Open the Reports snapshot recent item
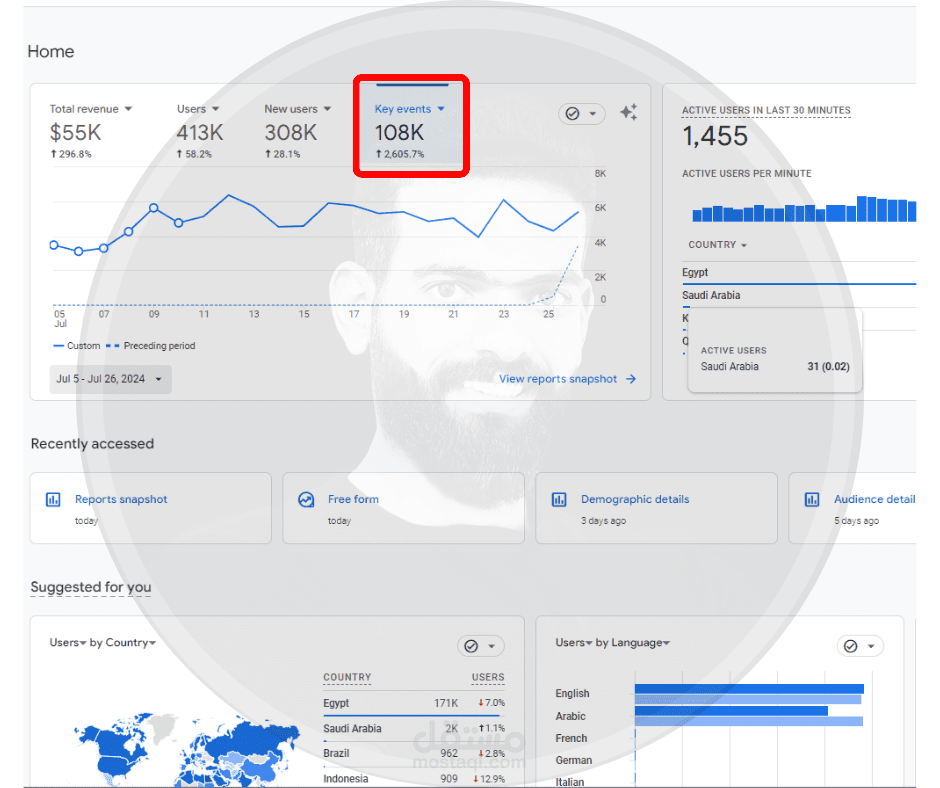This screenshot has height=788, width=940. 150,508
